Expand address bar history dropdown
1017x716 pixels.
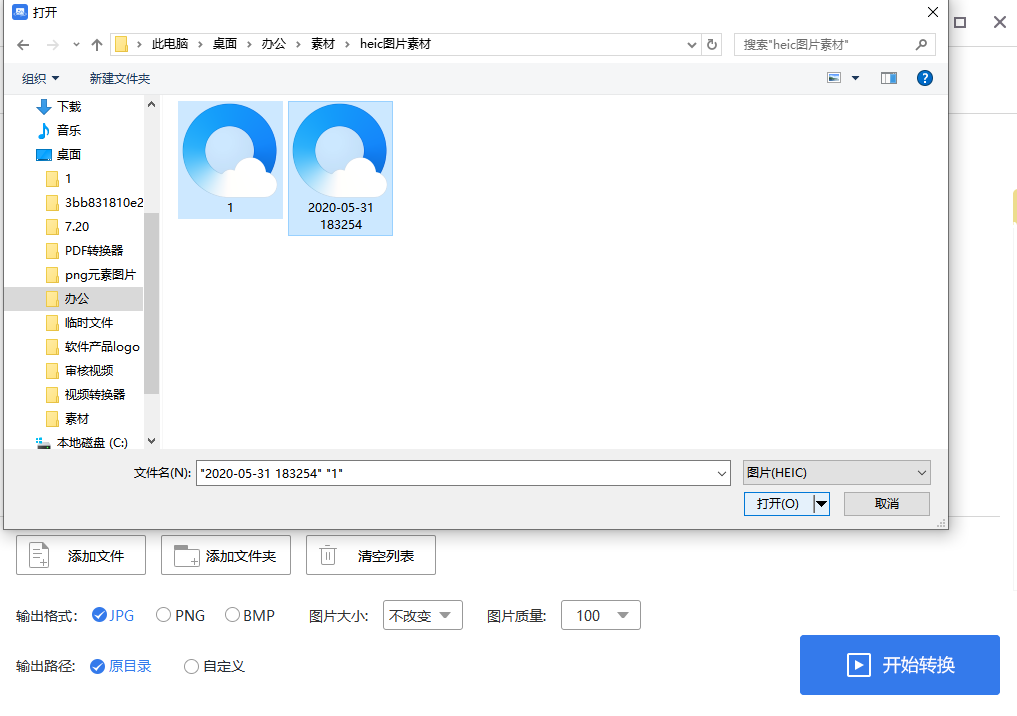tap(691, 45)
